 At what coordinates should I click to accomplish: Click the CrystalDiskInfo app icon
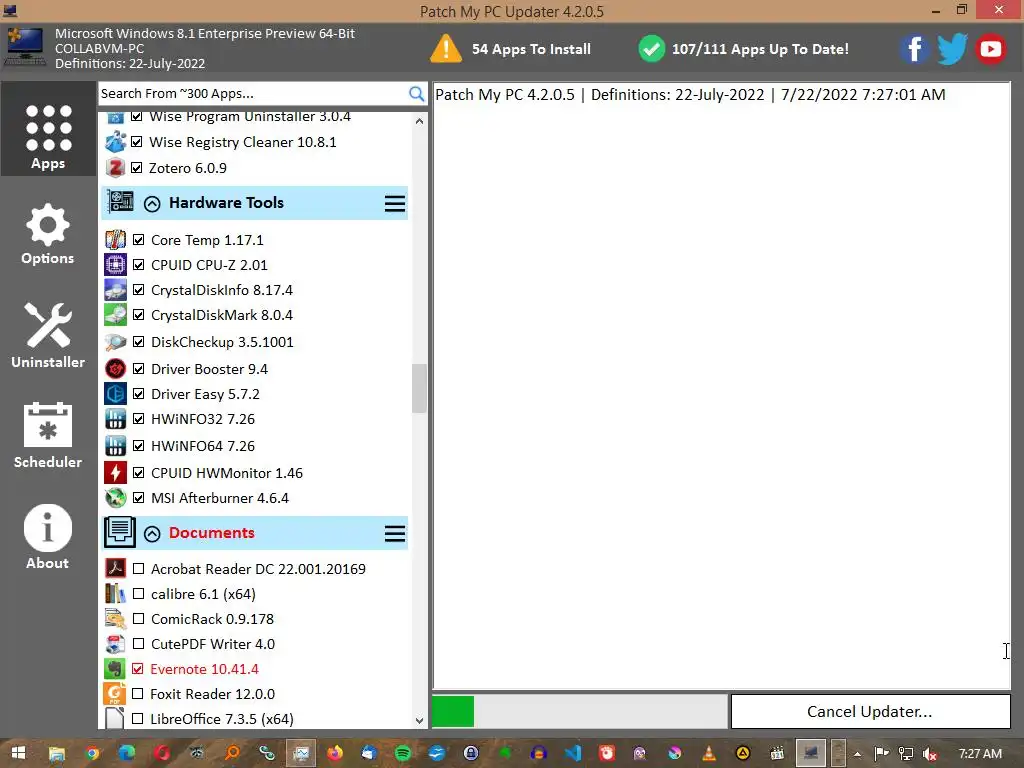click(116, 290)
